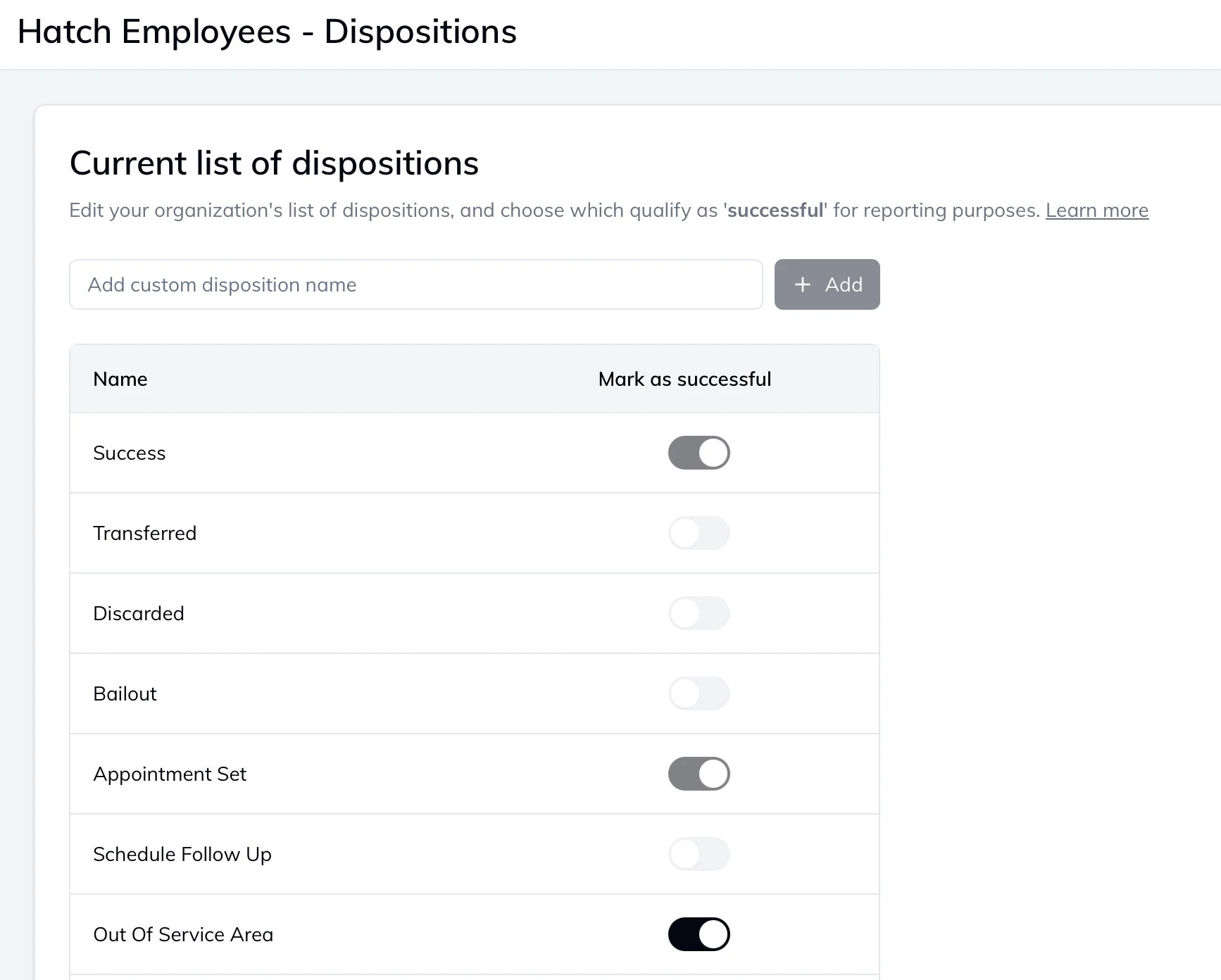Click the Add custom disposition name field

coord(416,284)
